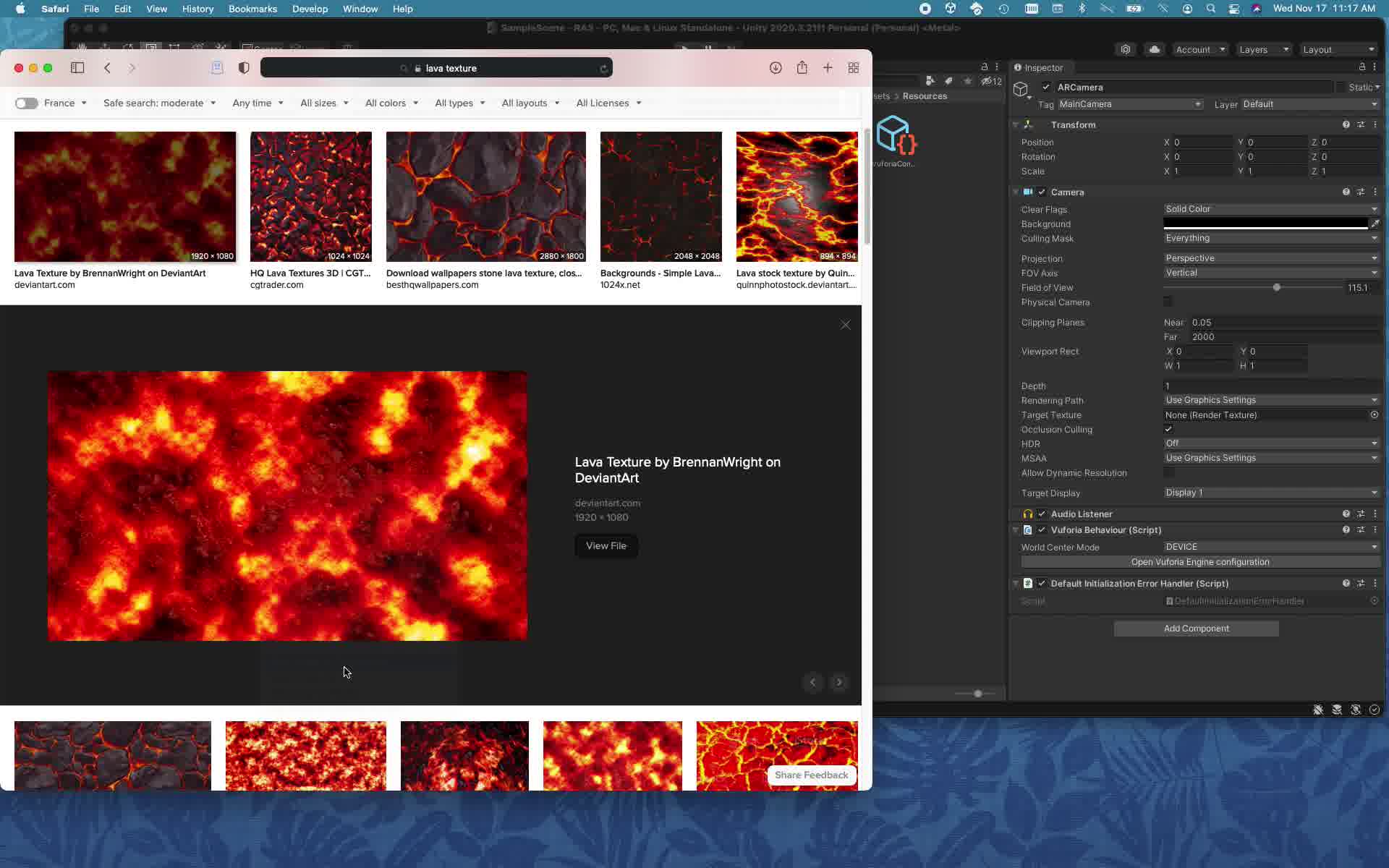
Task: Show previous image in preview panel
Action: tap(813, 682)
